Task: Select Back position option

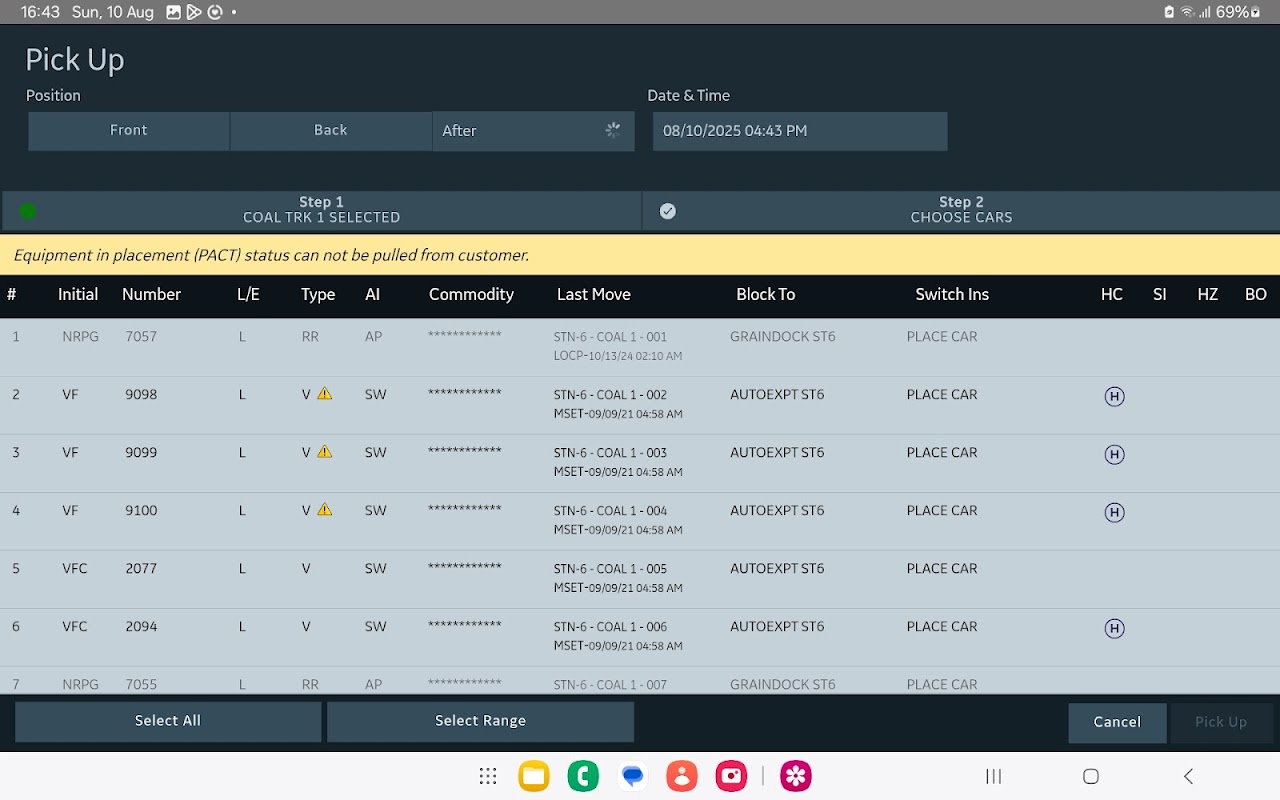Action: click(331, 130)
